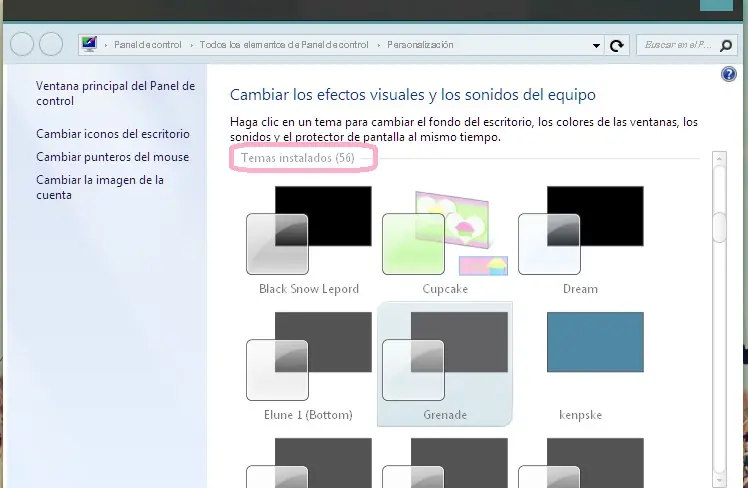Click the theme list scrollbar thumb
Image resolution: width=748 pixels, height=488 pixels.
point(719,228)
